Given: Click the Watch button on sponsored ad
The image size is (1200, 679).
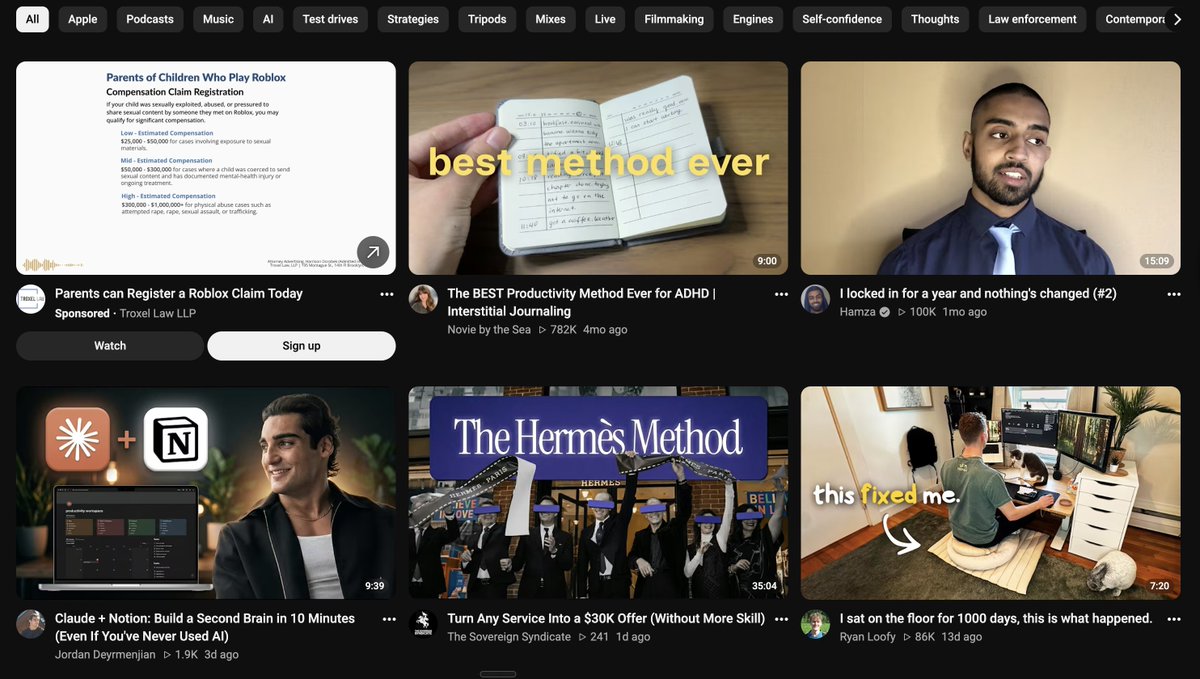Looking at the screenshot, I should (x=110, y=346).
